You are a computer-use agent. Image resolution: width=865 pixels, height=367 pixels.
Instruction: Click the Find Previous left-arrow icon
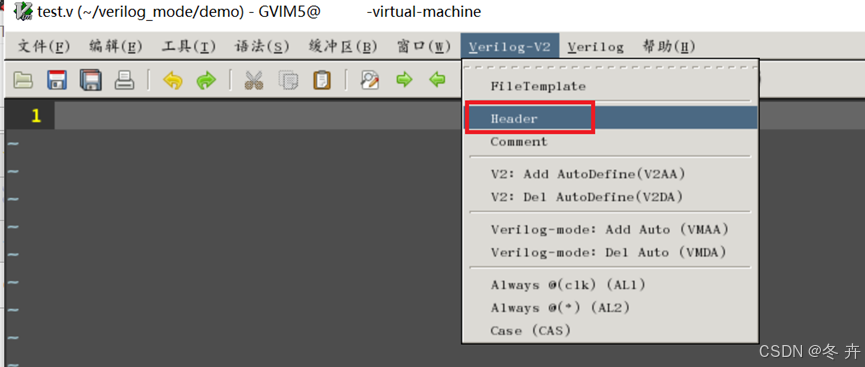pos(437,80)
